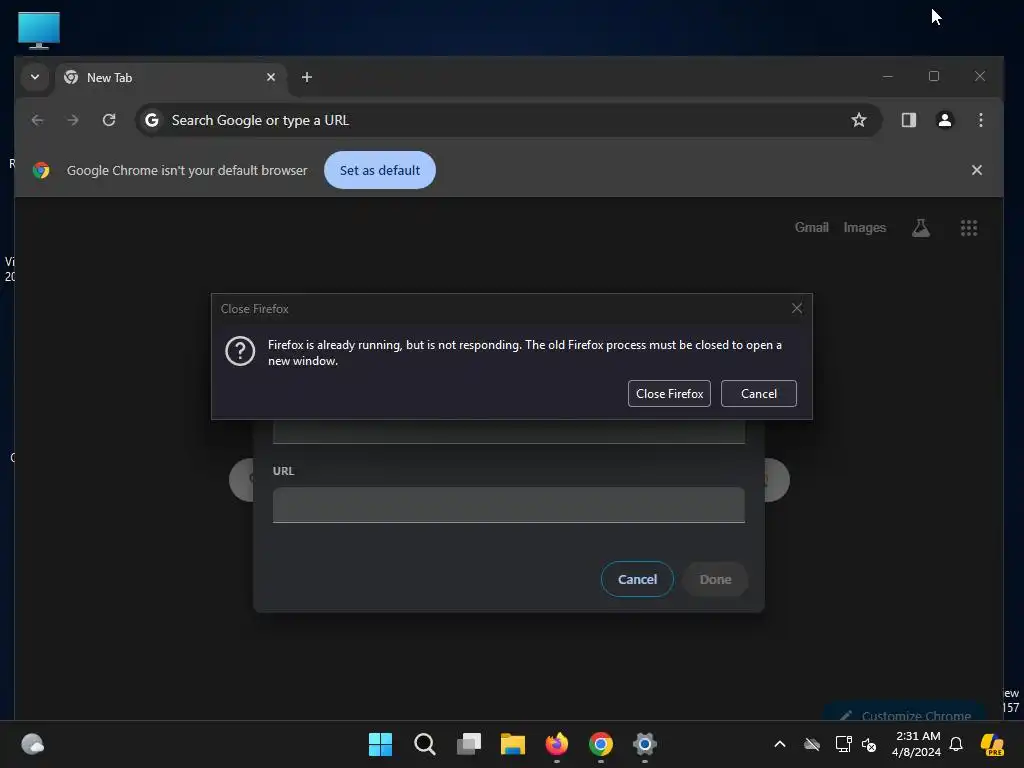Open Chrome side panel
The width and height of the screenshot is (1024, 768).
908,120
